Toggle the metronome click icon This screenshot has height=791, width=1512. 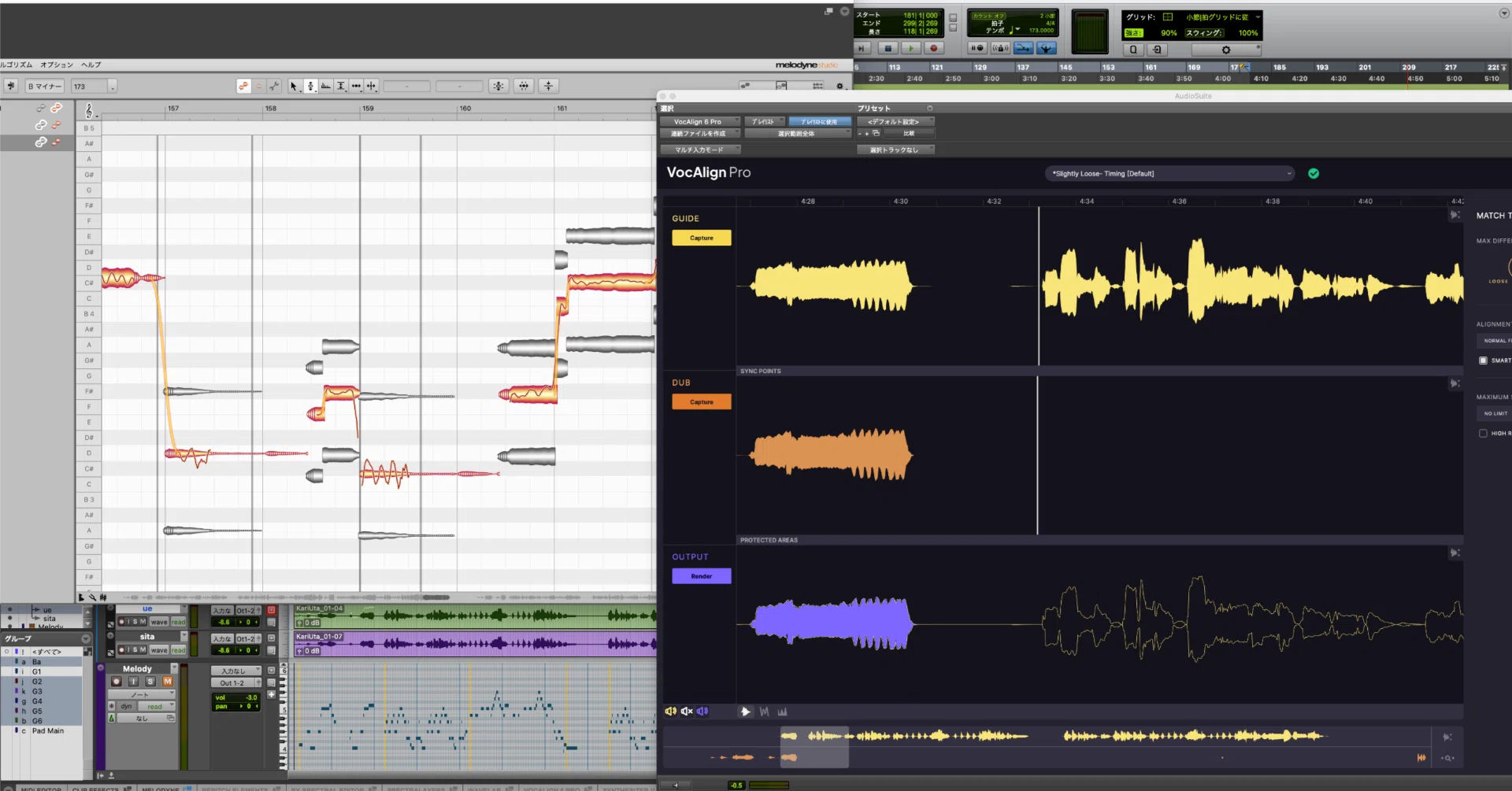coord(1000,48)
